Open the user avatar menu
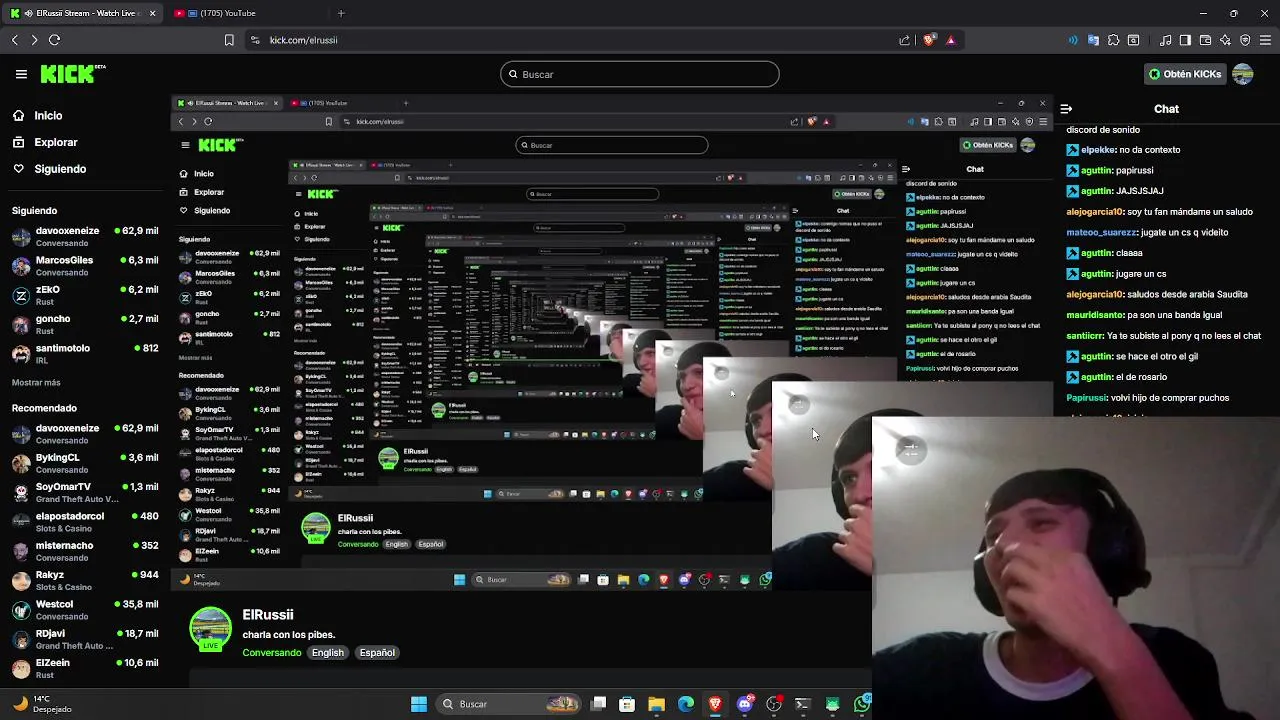The height and width of the screenshot is (720, 1280). tap(1243, 74)
